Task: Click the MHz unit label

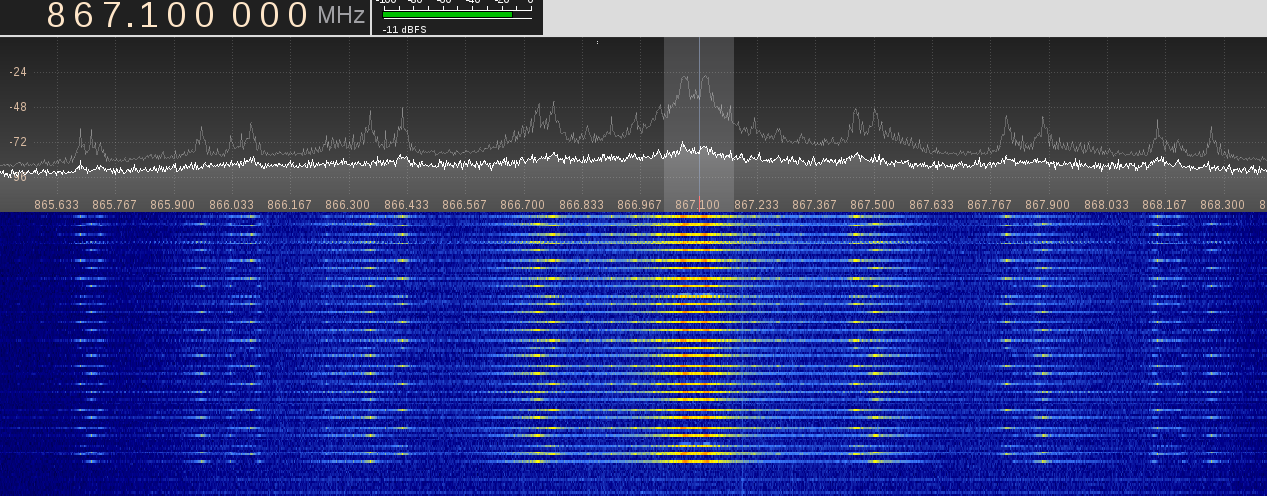Action: 341,16
